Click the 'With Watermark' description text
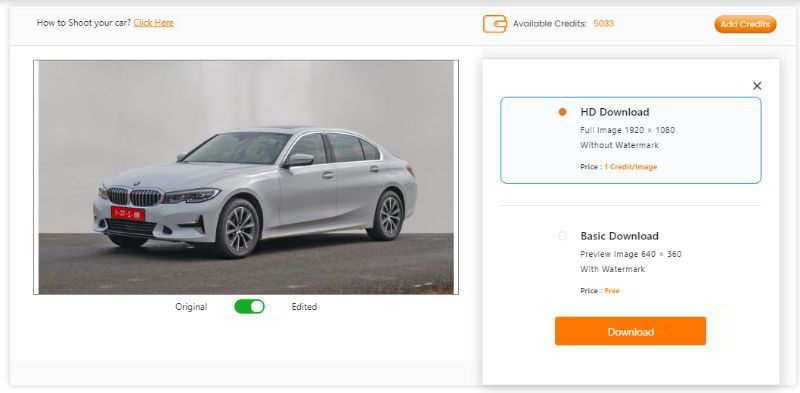Screen dimensions: 800x393 [613, 269]
